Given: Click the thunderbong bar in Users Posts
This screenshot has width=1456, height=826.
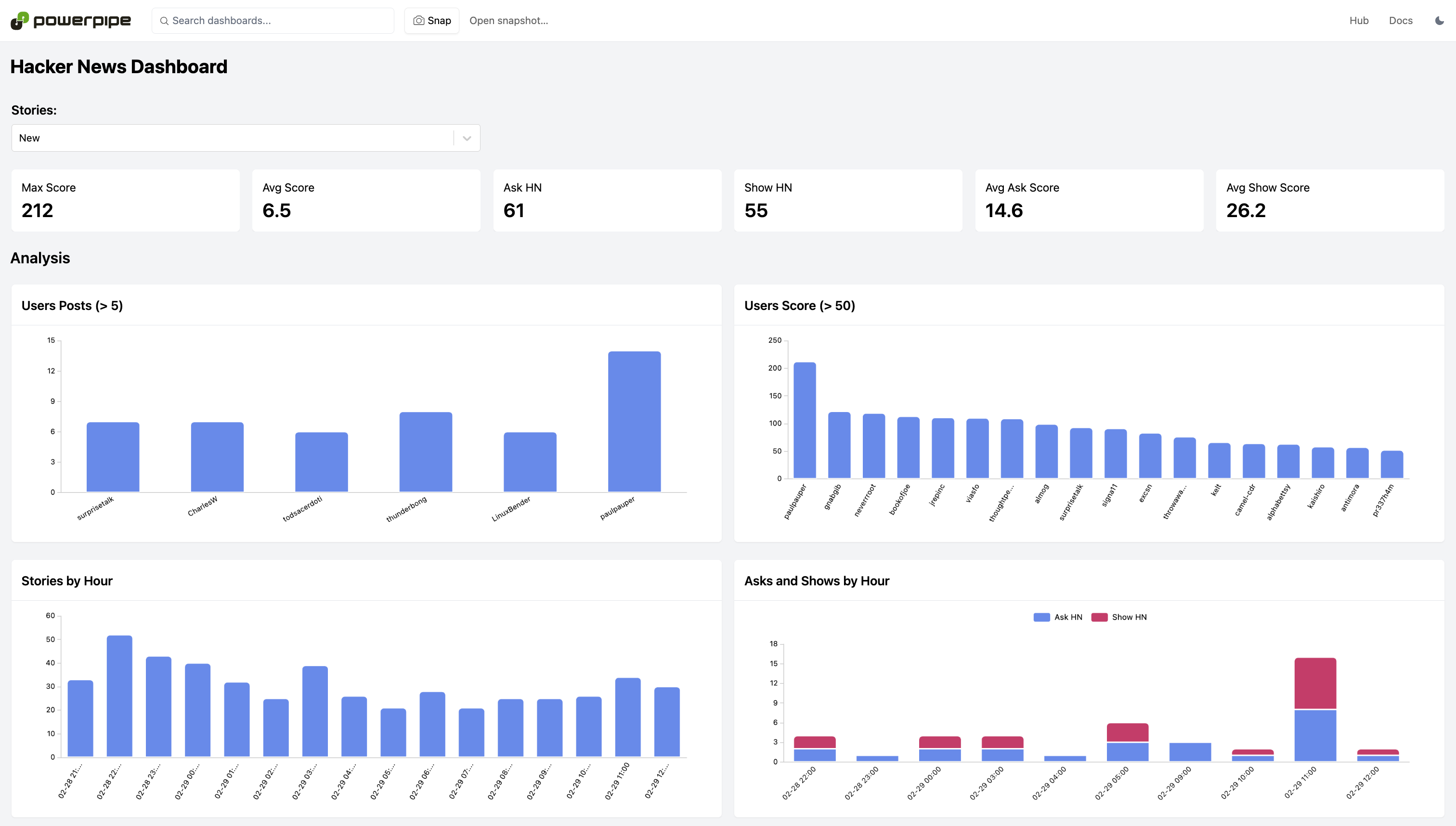Looking at the screenshot, I should [x=426, y=452].
